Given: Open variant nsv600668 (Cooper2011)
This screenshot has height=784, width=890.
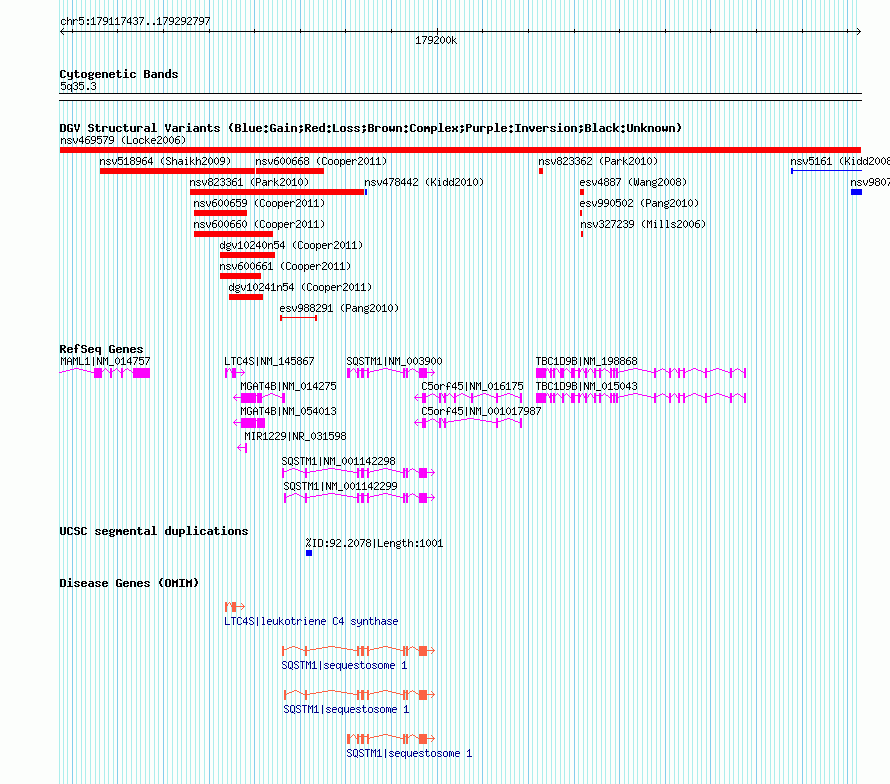Looking at the screenshot, I should [x=321, y=161].
